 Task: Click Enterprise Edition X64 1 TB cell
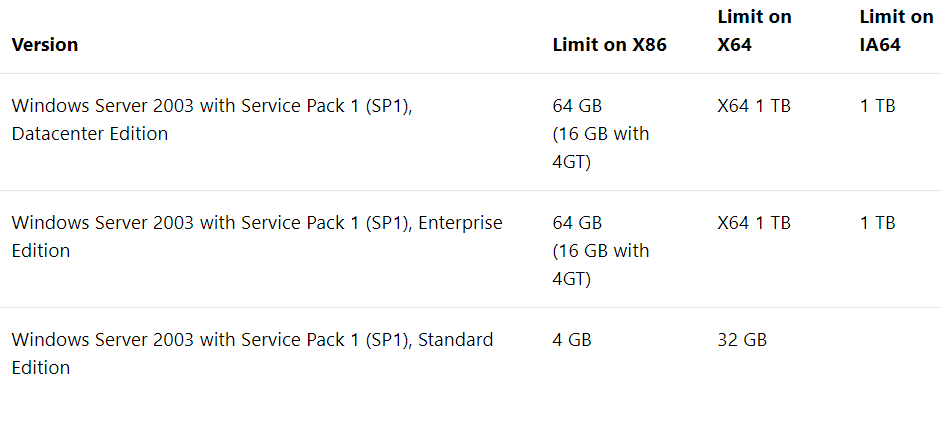point(754,223)
